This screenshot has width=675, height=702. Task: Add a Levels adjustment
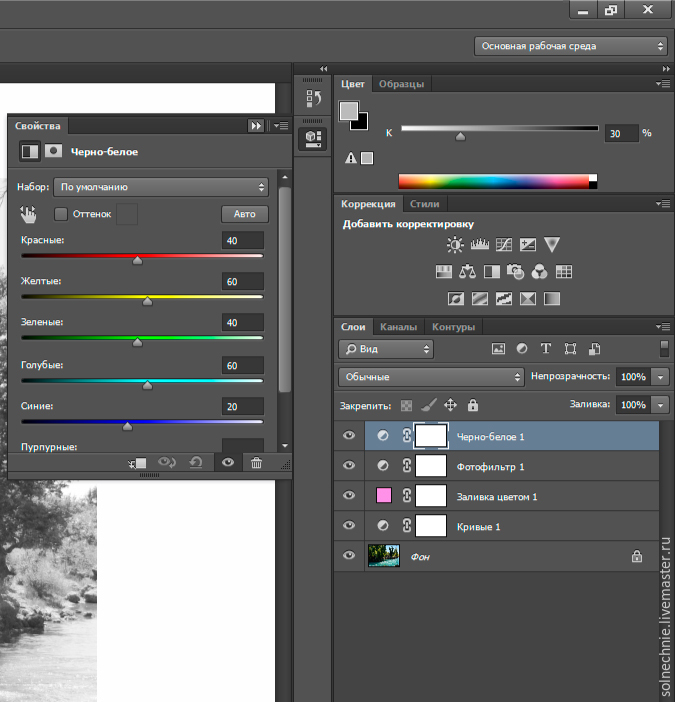click(479, 244)
